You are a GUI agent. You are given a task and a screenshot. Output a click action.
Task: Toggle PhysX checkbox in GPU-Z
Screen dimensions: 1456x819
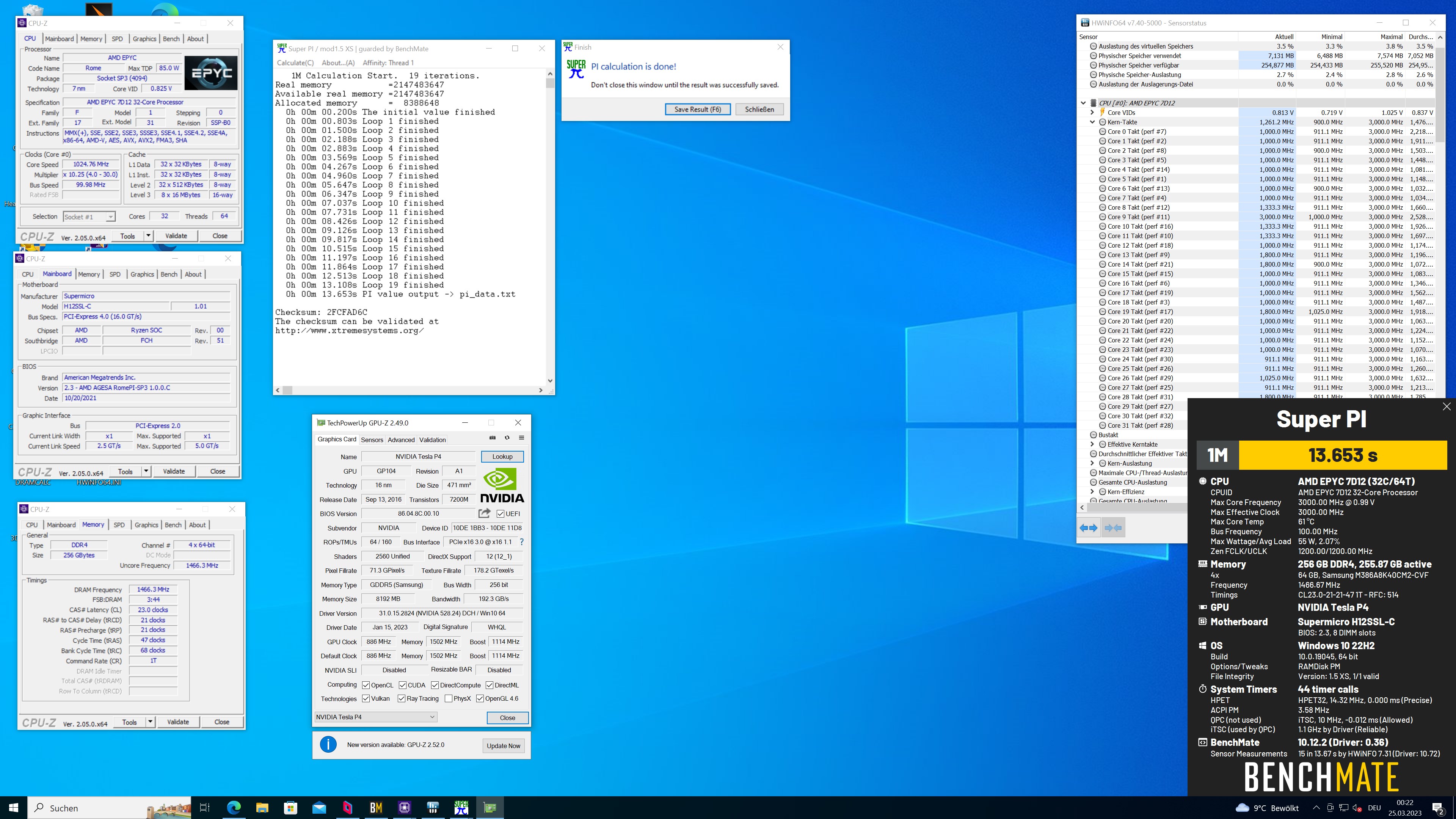(448, 698)
